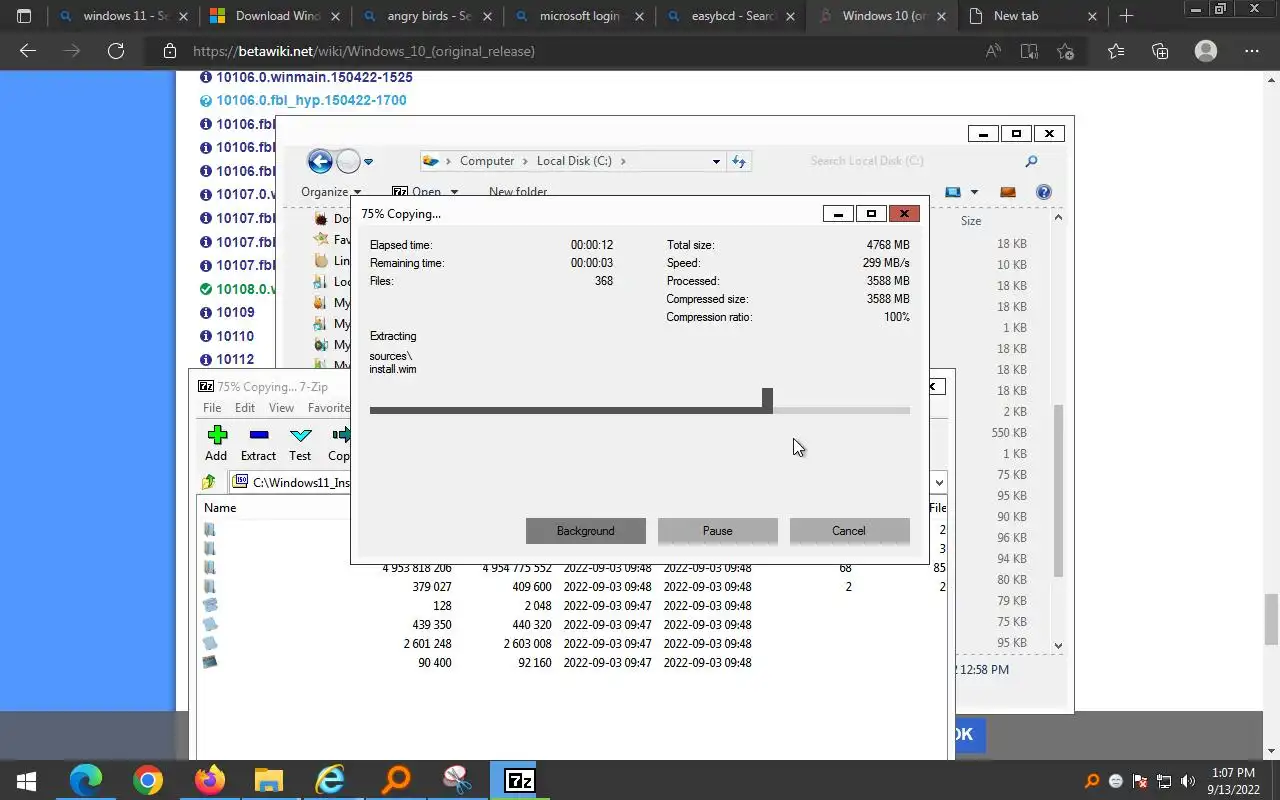Click the extraction progress bar
The width and height of the screenshot is (1280, 800).
click(x=640, y=409)
